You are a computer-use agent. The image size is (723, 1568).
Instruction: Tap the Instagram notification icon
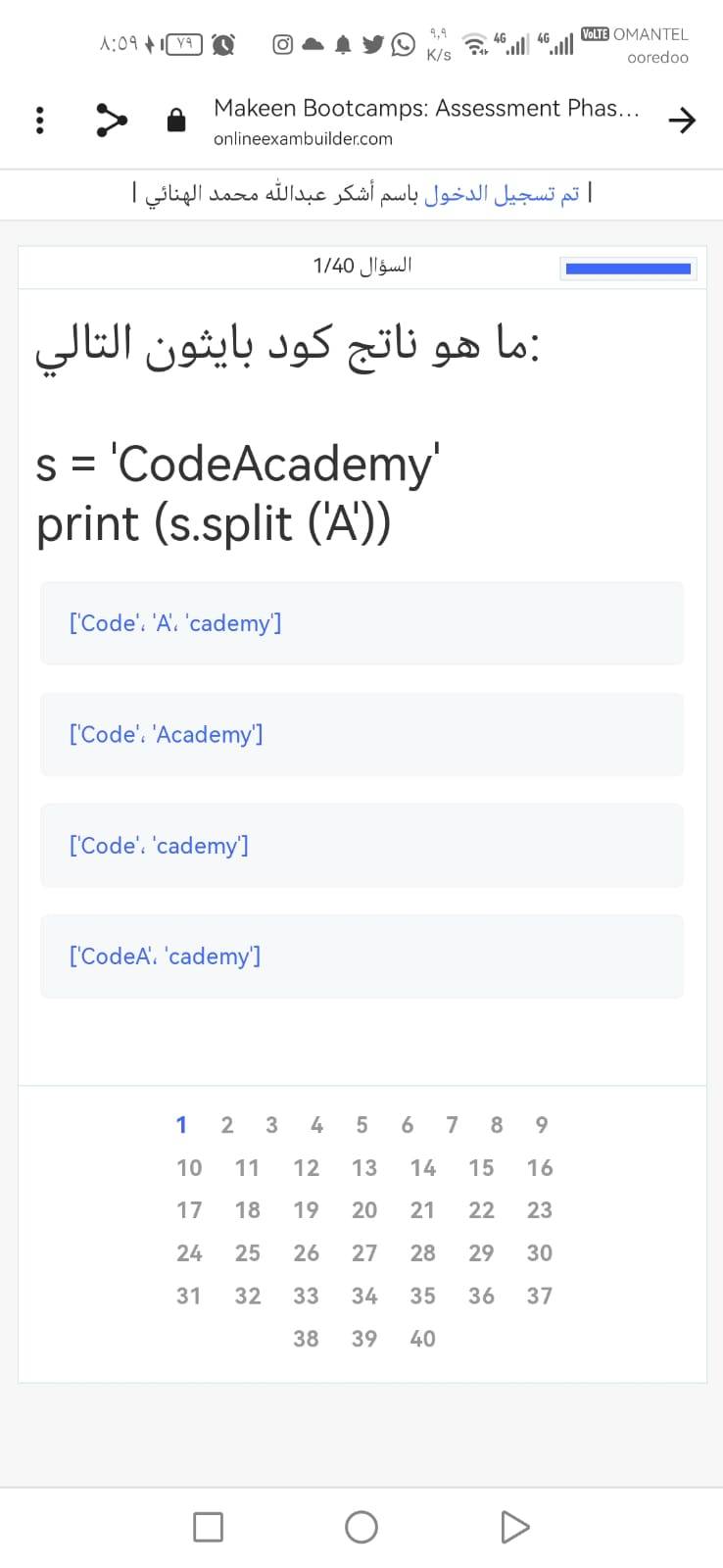(x=282, y=44)
